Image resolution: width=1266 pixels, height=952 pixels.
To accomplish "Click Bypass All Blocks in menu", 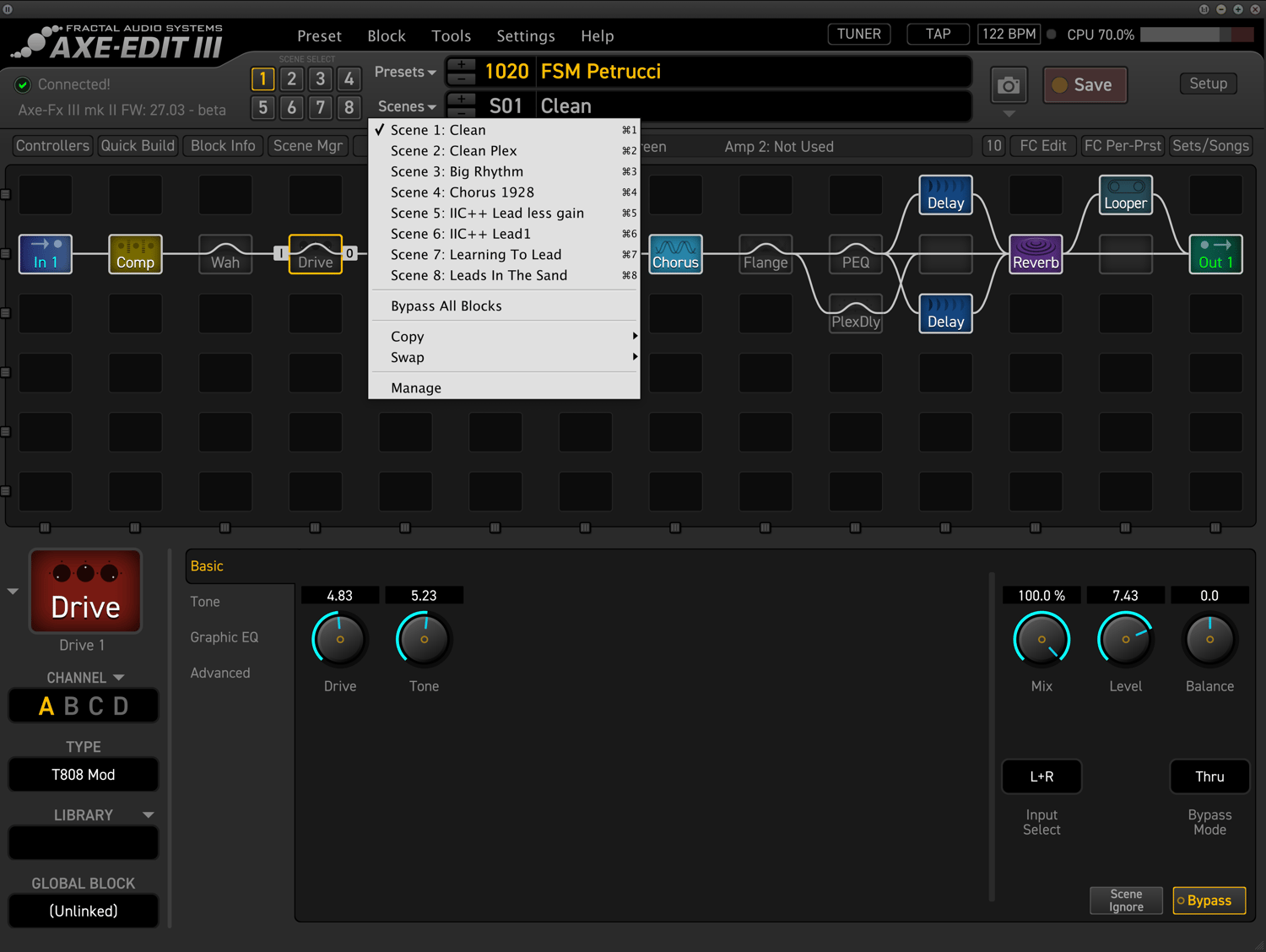I will tap(505, 306).
